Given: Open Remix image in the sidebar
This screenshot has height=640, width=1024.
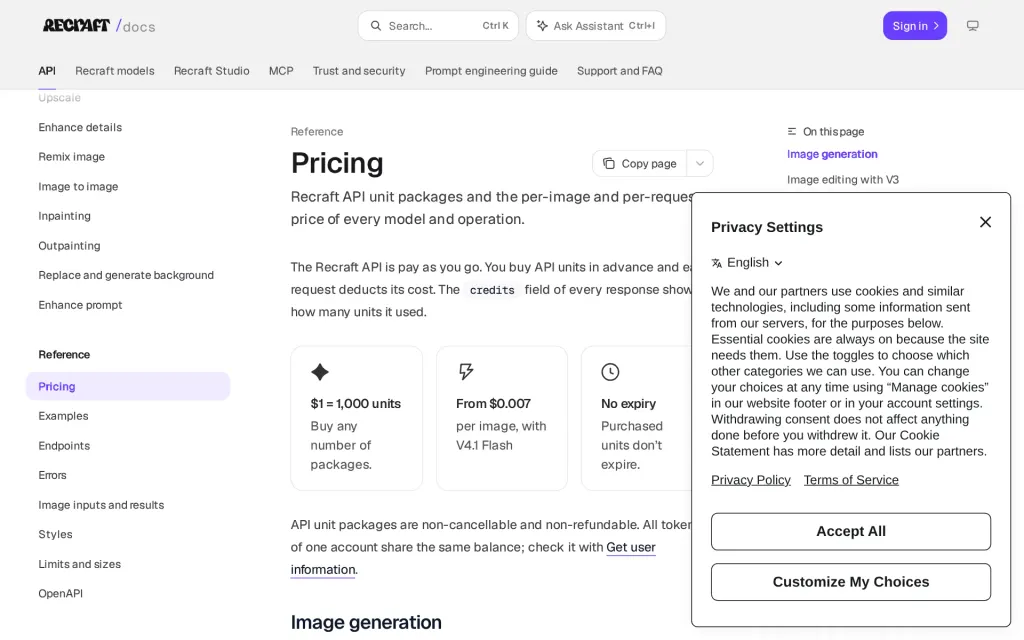Looking at the screenshot, I should [72, 157].
